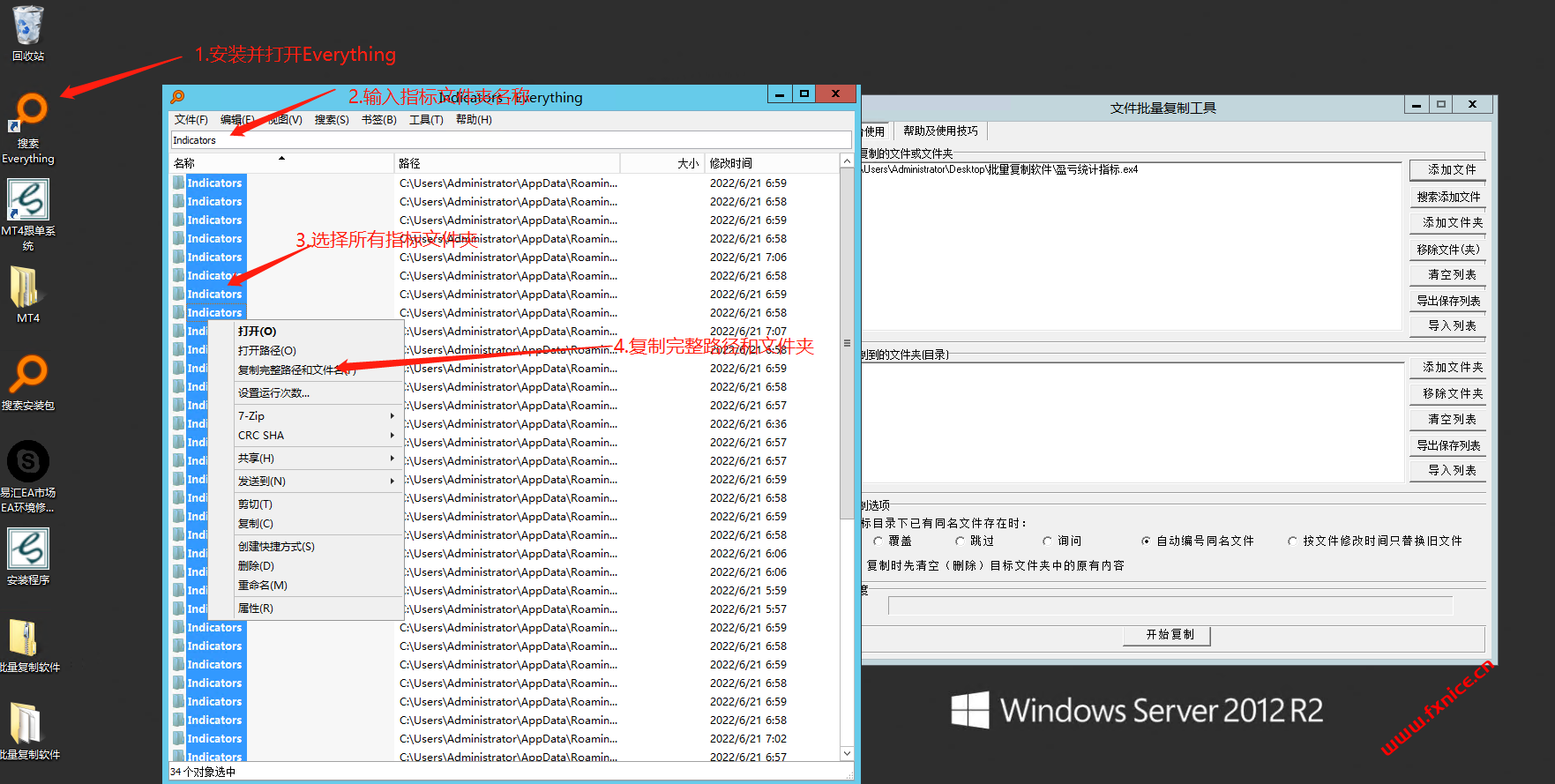This screenshot has height=784, width=1555.
Task: Click 导出保存列表 for the destination folder list
Action: point(1447,445)
